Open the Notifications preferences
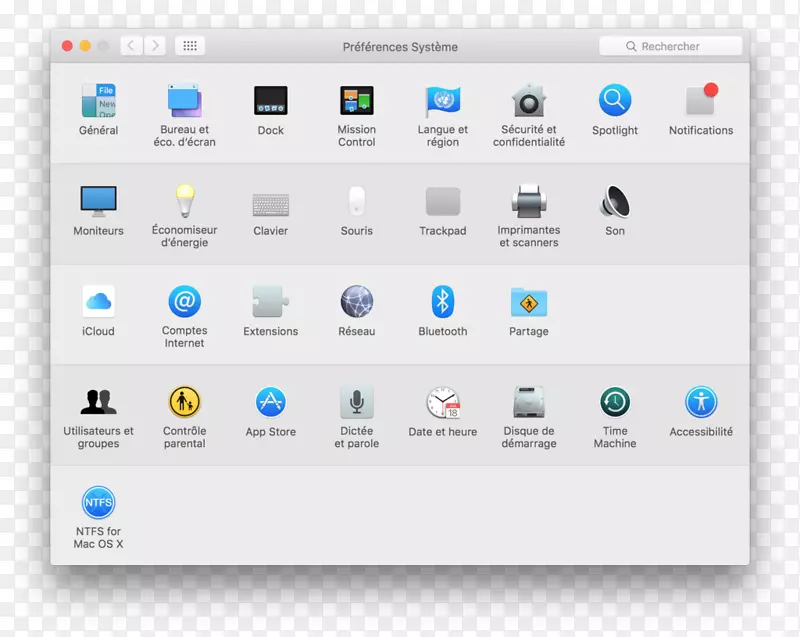Screen dimensions: 800x637 (x=700, y=102)
